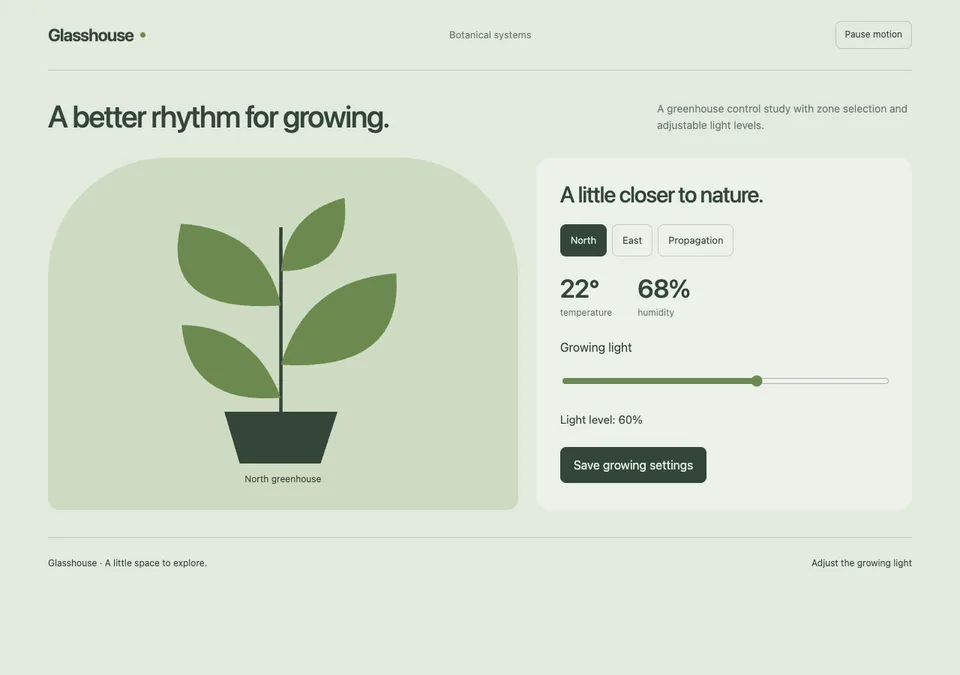Choose the Propagation zone tab
Screen dimensions: 960x675
coord(696,240)
